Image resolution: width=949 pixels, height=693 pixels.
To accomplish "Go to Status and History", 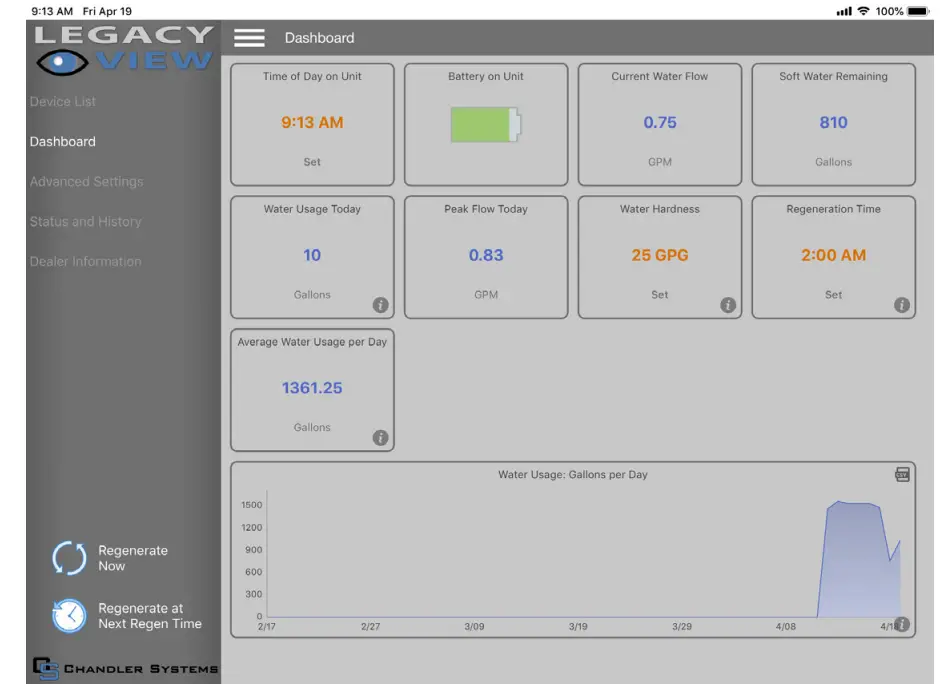I will click(x=85, y=222).
